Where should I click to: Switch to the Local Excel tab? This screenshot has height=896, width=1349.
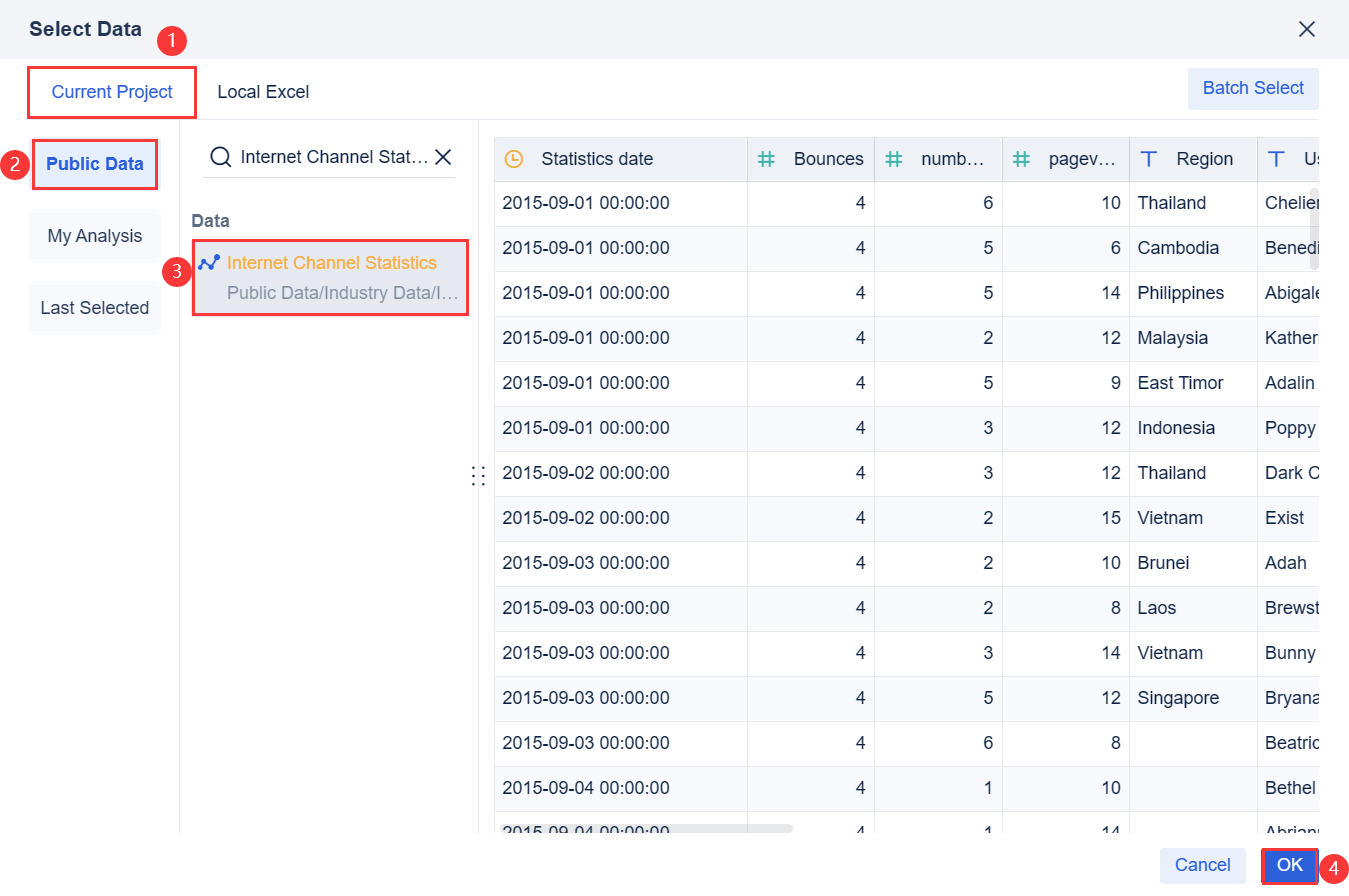[263, 92]
